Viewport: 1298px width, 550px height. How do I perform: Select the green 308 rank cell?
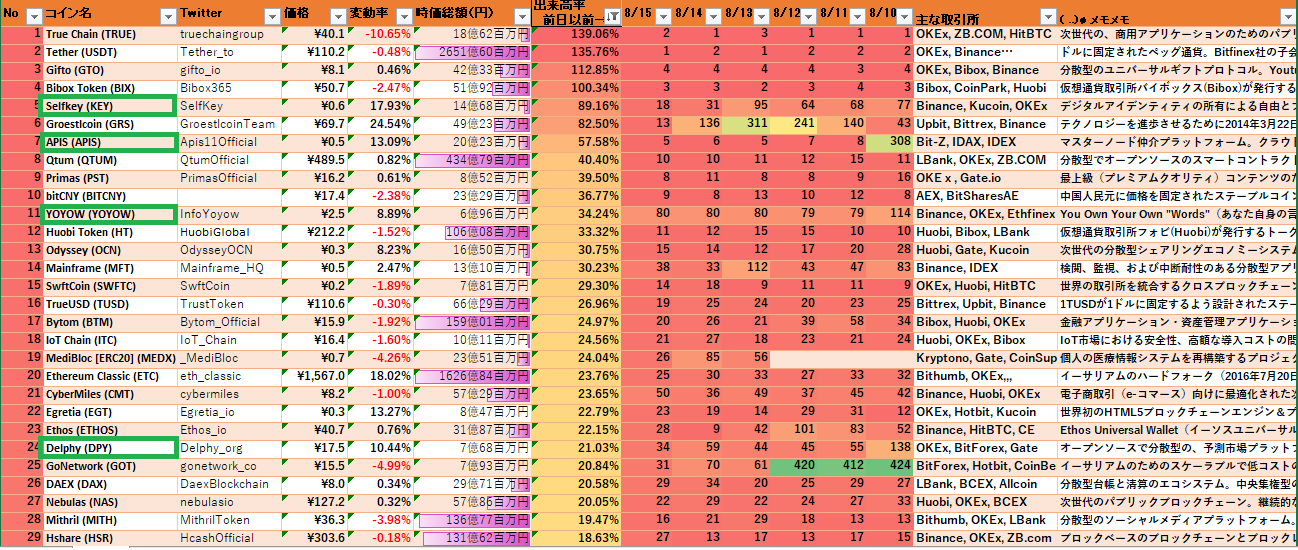click(x=890, y=142)
